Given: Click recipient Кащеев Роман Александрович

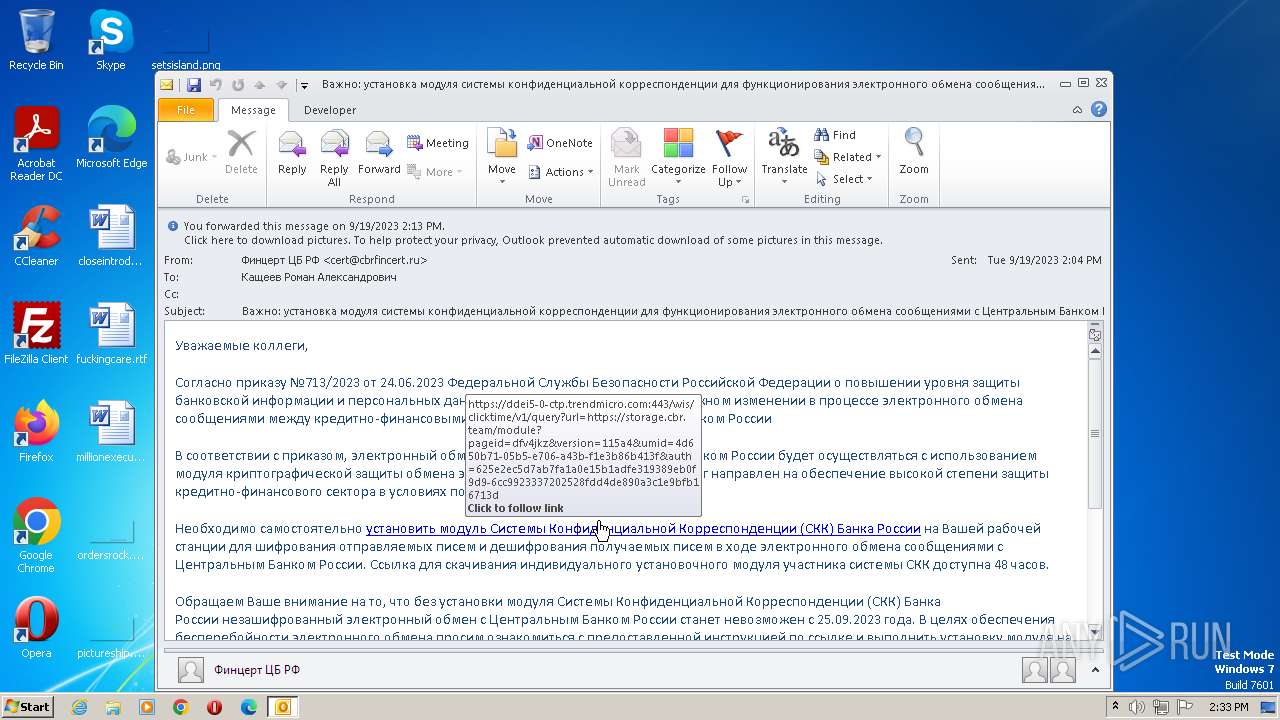Looking at the screenshot, I should (x=319, y=277).
